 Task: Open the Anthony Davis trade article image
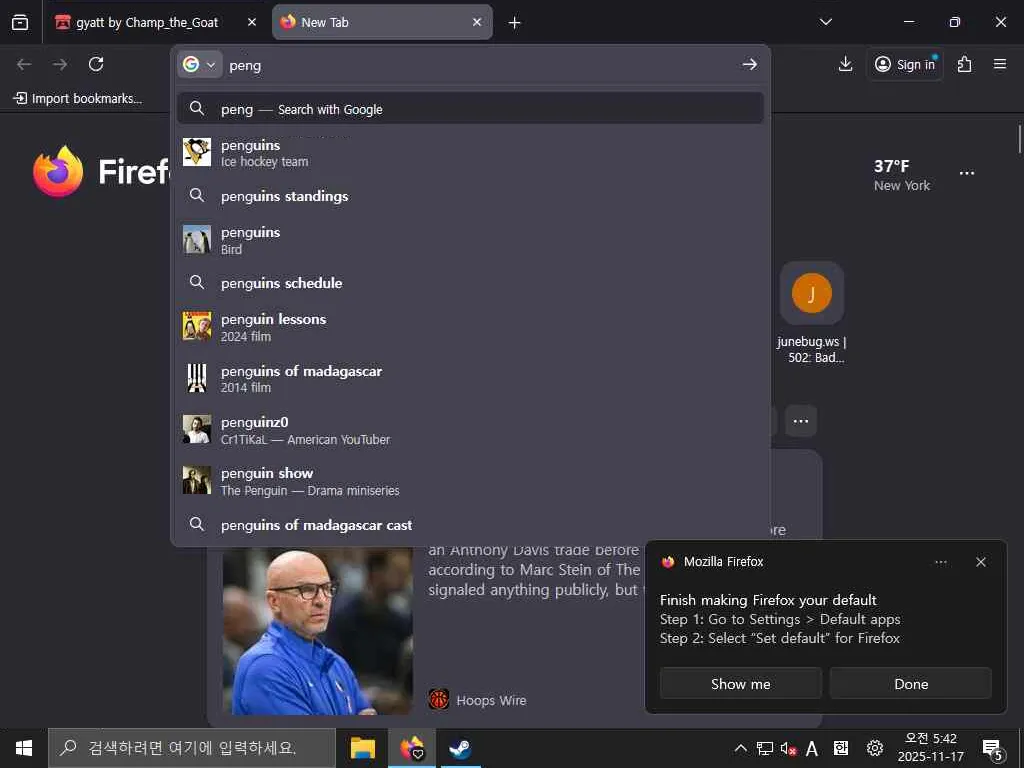[317, 631]
